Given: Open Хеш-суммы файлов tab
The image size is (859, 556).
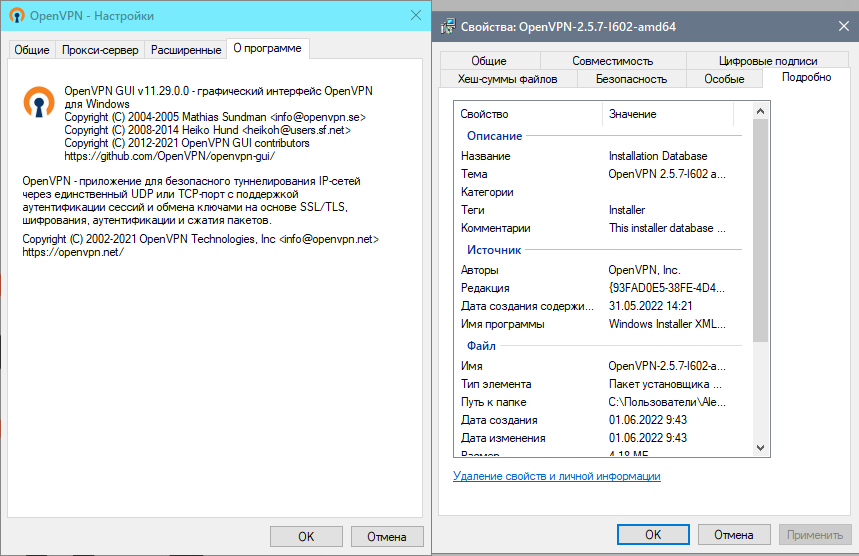Looking at the screenshot, I should pos(508,79).
